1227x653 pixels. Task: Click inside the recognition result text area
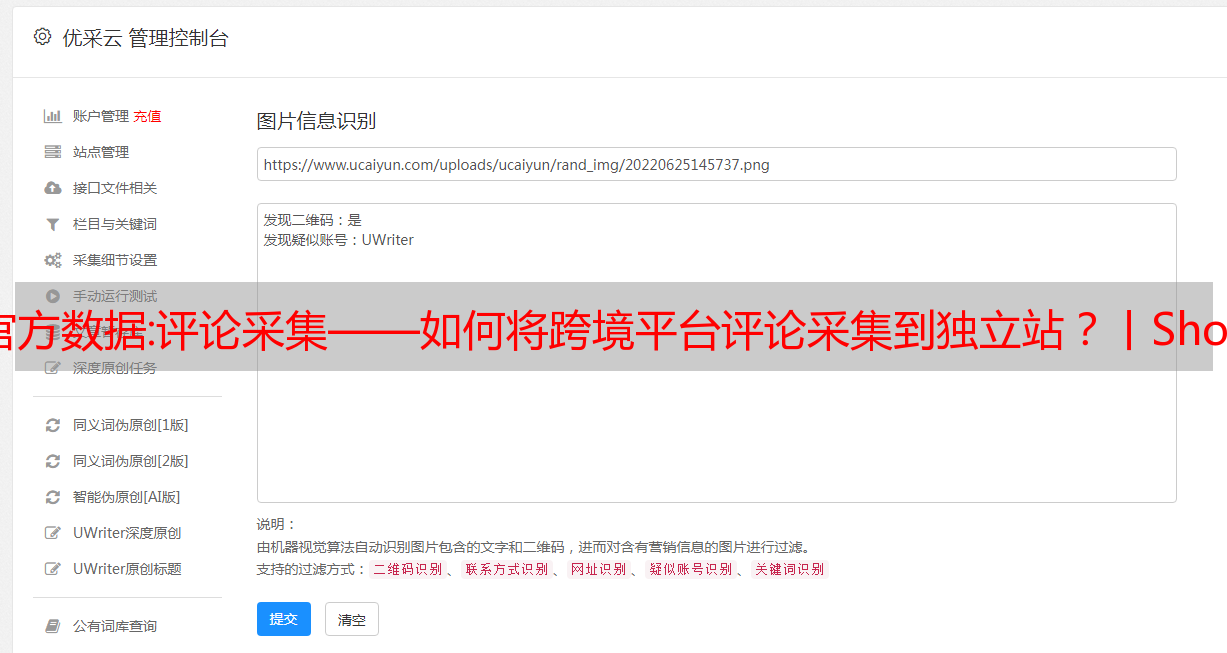[716, 352]
